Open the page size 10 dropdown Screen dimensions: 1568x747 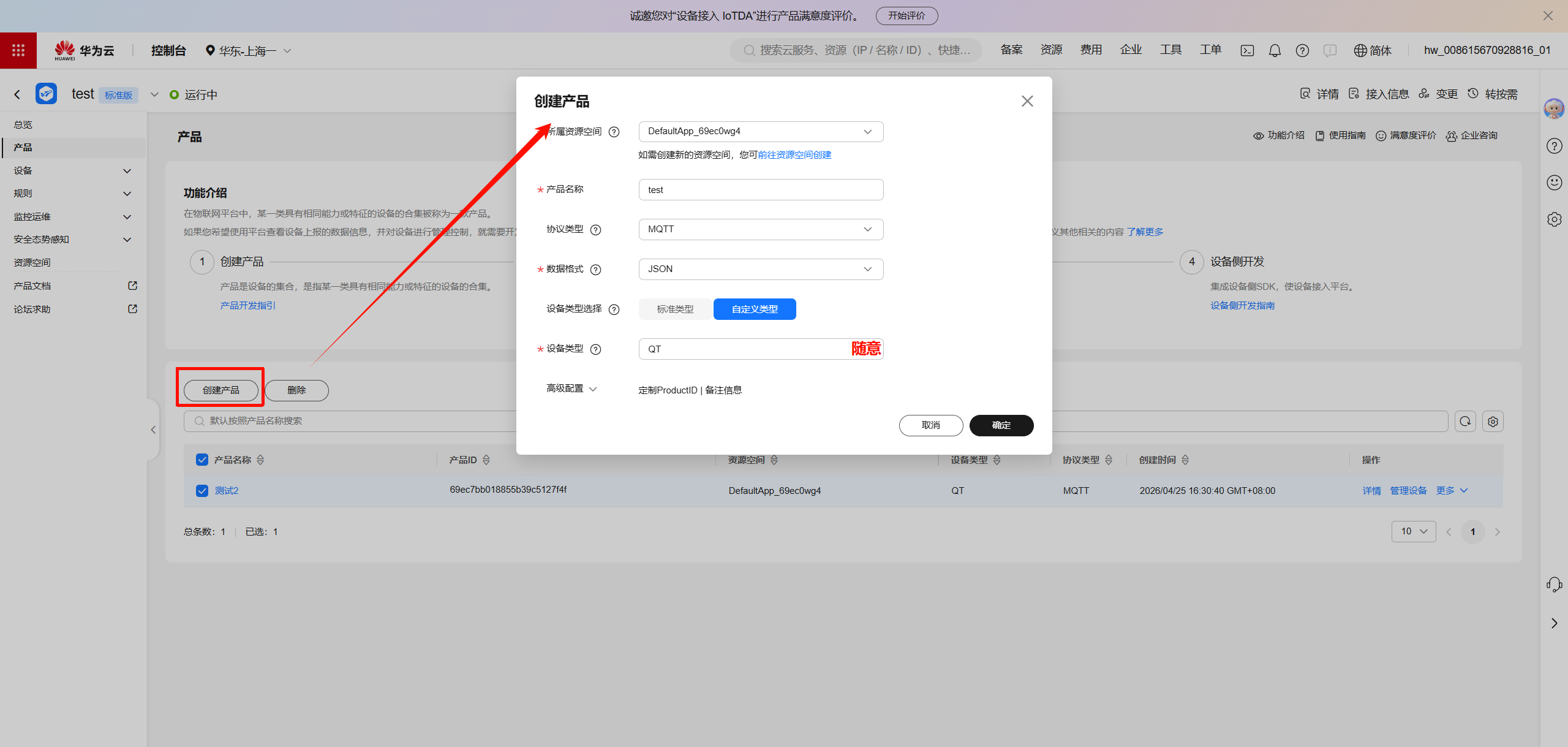pyautogui.click(x=1414, y=531)
